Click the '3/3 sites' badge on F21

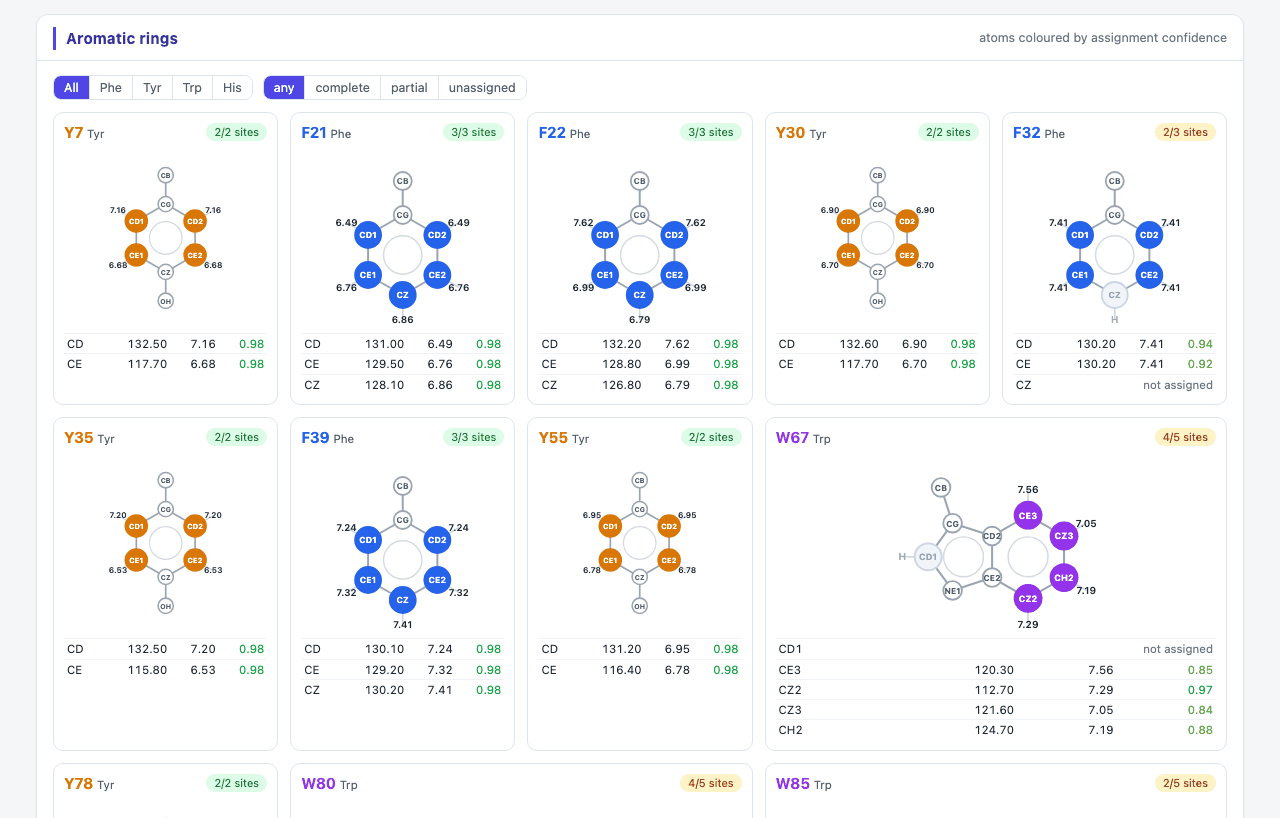click(473, 132)
